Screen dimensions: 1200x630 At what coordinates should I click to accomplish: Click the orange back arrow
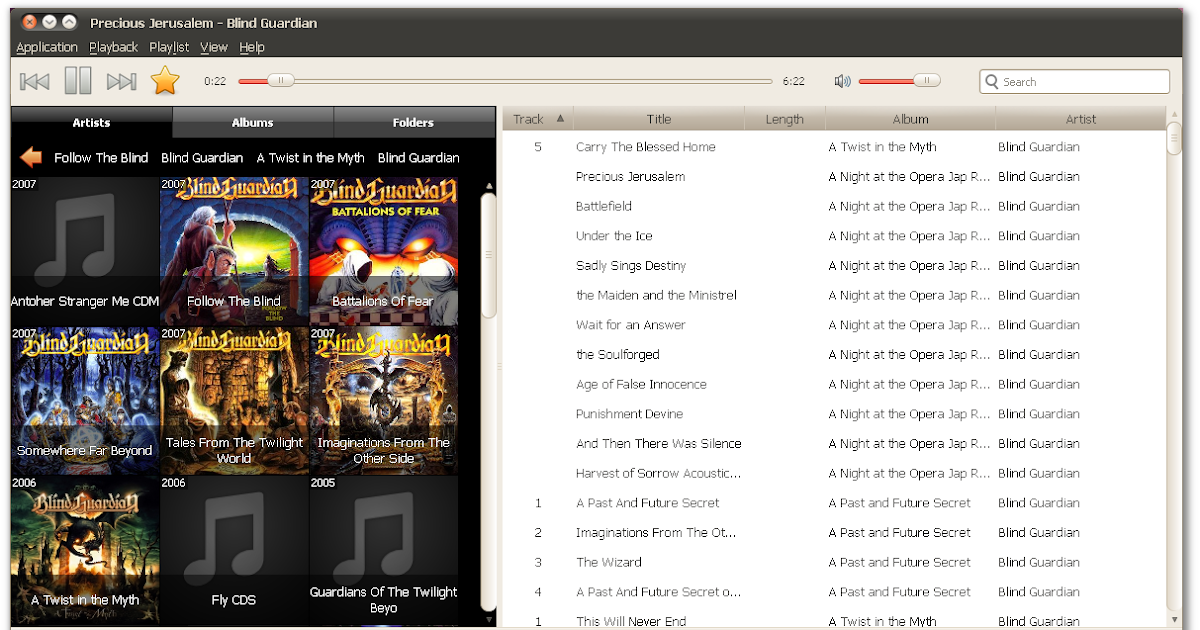click(31, 157)
